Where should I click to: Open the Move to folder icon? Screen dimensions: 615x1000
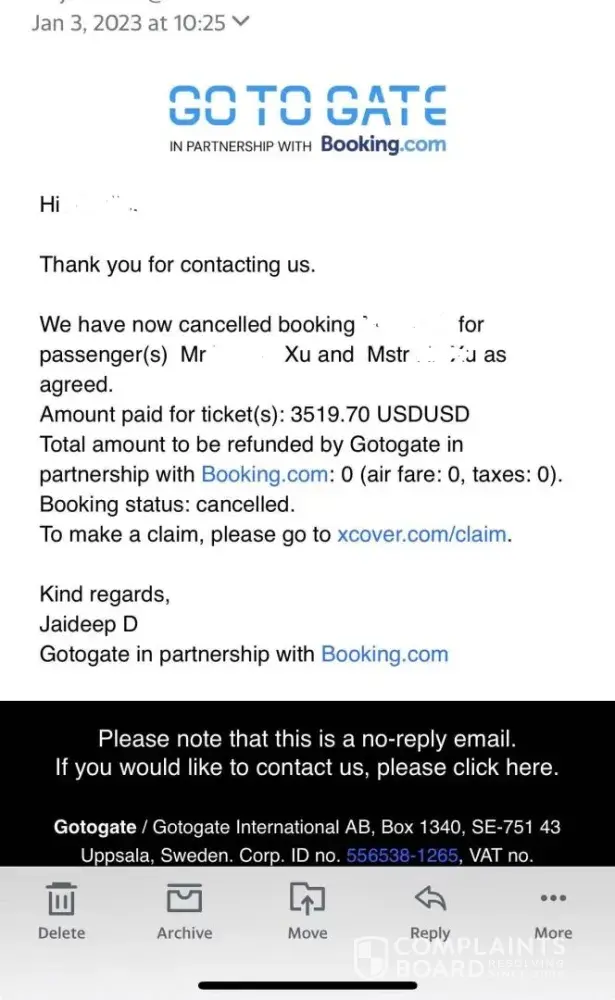pyautogui.click(x=307, y=899)
